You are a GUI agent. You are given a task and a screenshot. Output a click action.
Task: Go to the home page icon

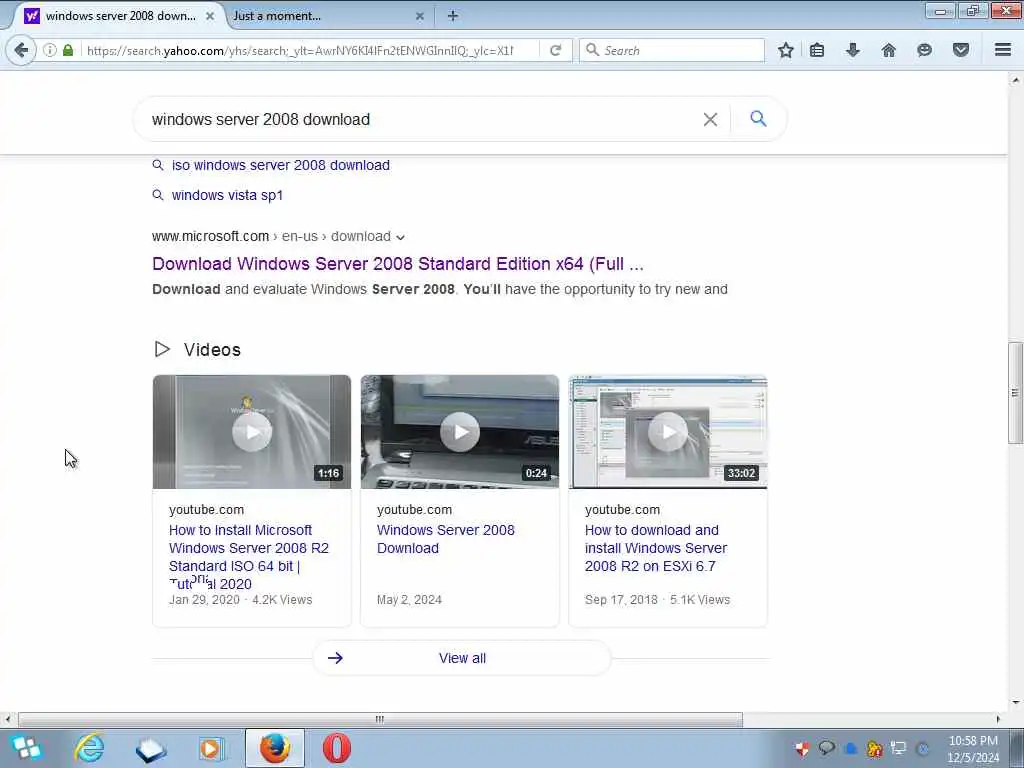click(x=889, y=50)
